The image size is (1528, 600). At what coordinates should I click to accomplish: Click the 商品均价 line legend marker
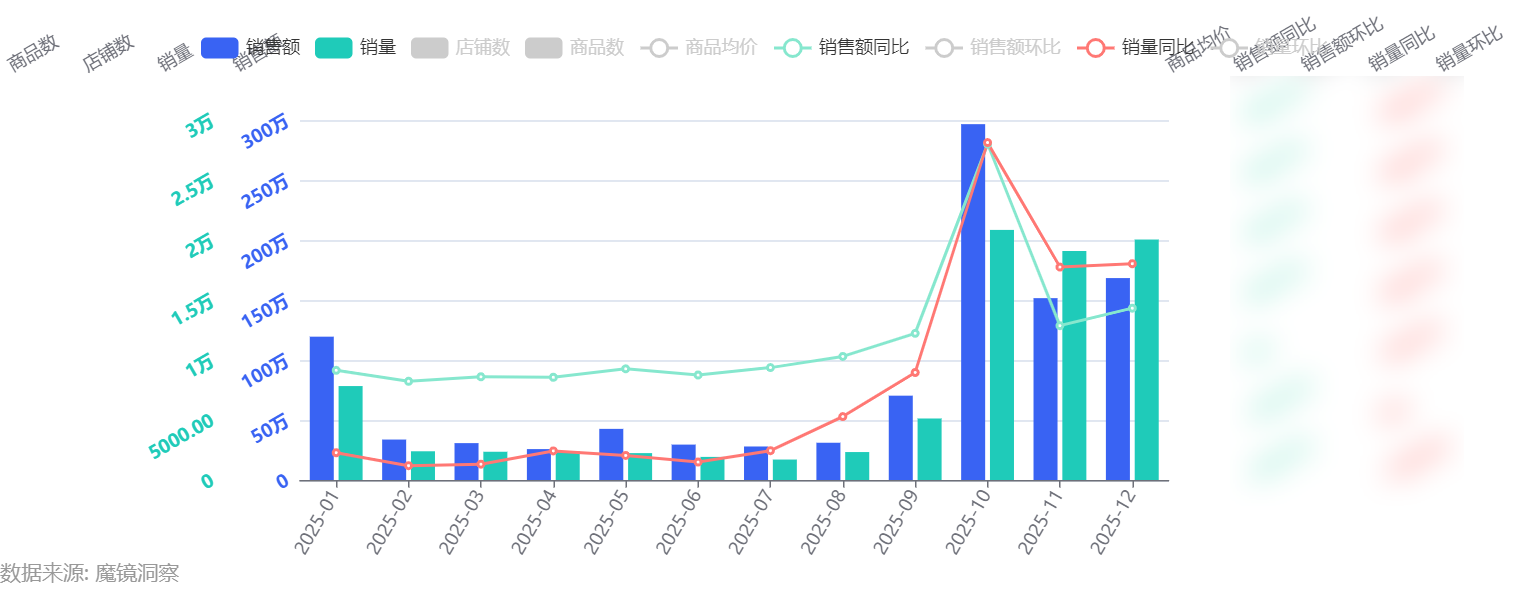click(x=659, y=47)
